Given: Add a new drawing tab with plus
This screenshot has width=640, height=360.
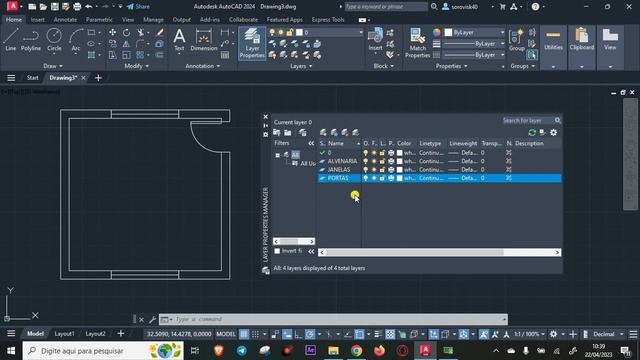Looking at the screenshot, I should (x=98, y=78).
